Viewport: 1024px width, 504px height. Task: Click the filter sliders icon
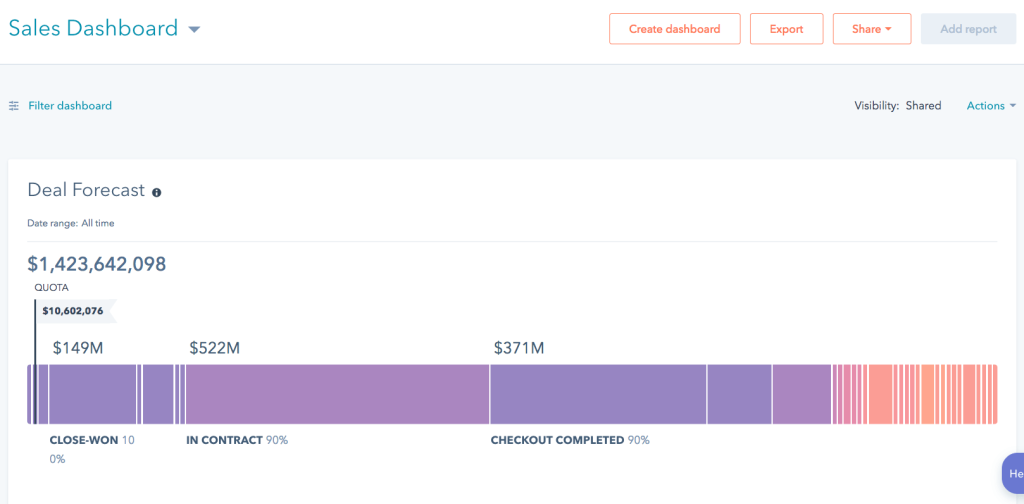(14, 106)
